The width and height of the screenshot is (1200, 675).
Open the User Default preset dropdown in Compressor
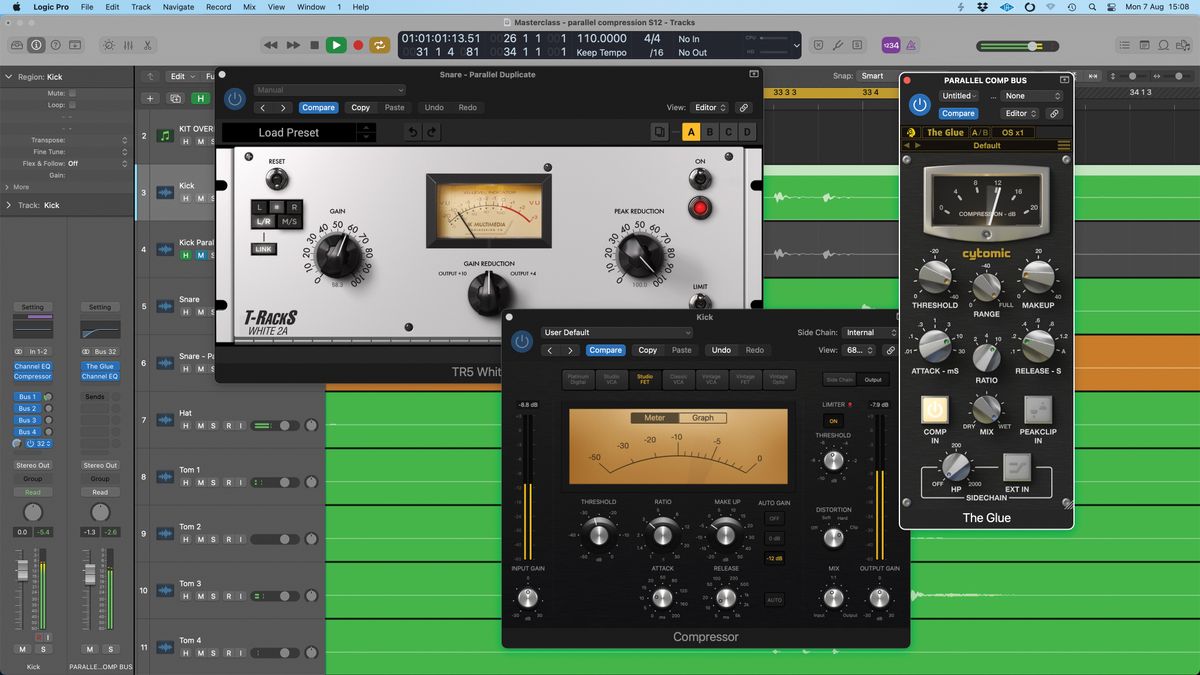[617, 331]
